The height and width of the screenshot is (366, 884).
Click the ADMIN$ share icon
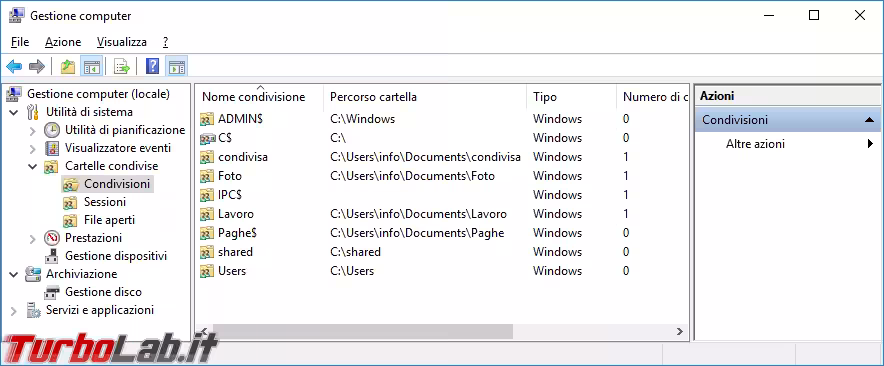pyautogui.click(x=207, y=119)
